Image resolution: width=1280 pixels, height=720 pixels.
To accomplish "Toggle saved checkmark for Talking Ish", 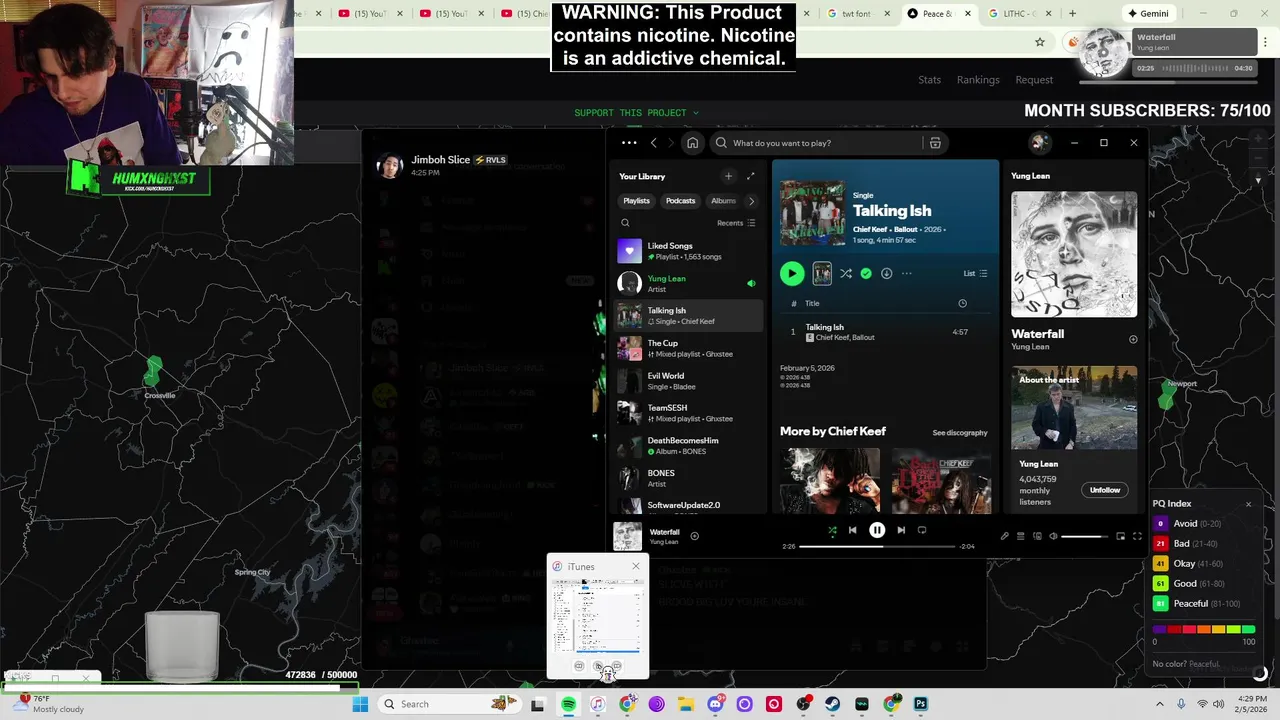I will click(x=866, y=273).
